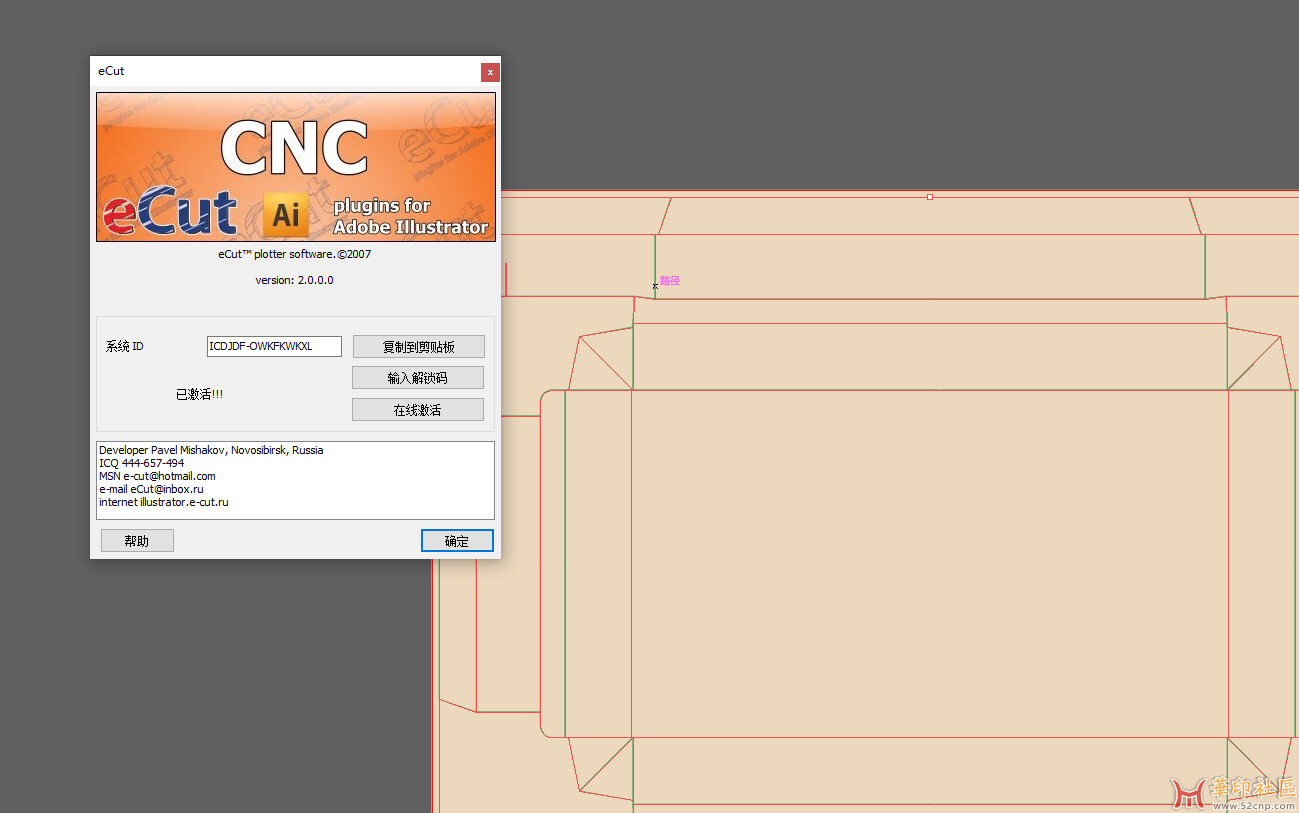This screenshot has height=813, width=1299.
Task: Click 'internet illustrator.e-cut.ru' line
Action: pos(164,502)
